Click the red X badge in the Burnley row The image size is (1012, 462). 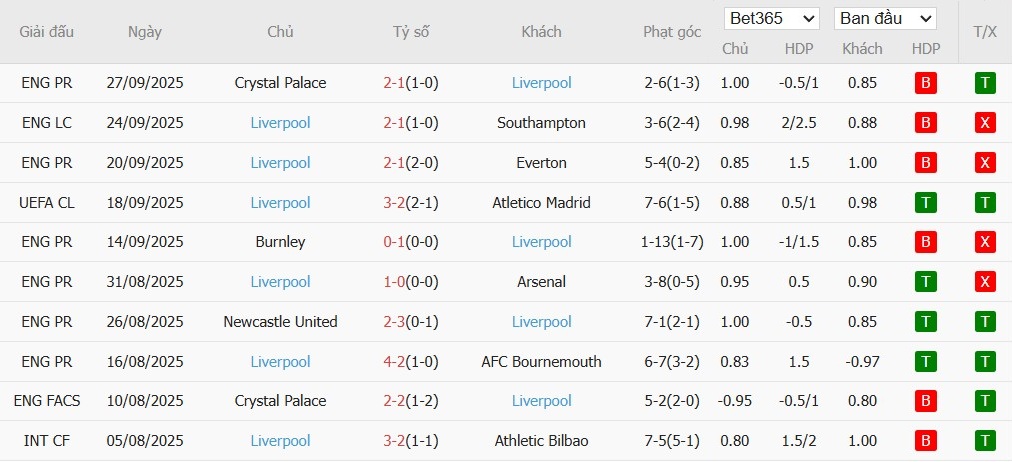click(x=985, y=242)
